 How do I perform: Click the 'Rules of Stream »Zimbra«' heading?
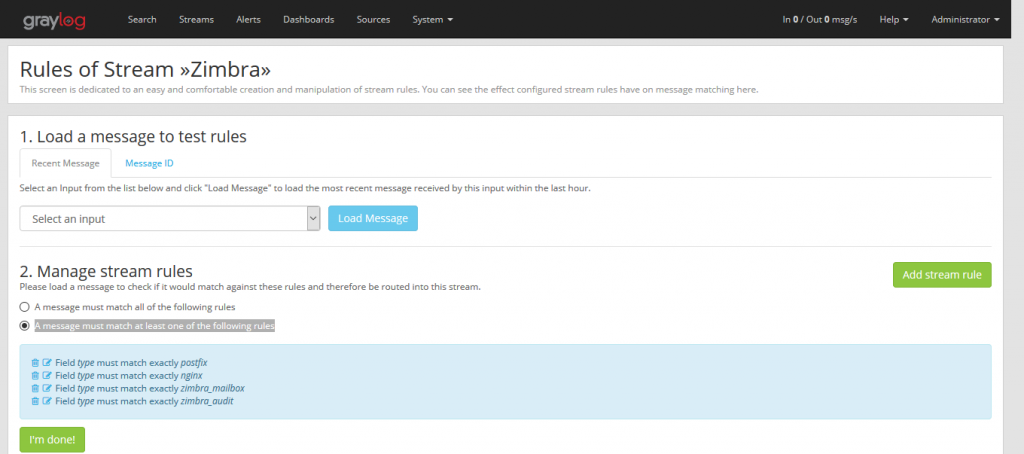tap(145, 69)
